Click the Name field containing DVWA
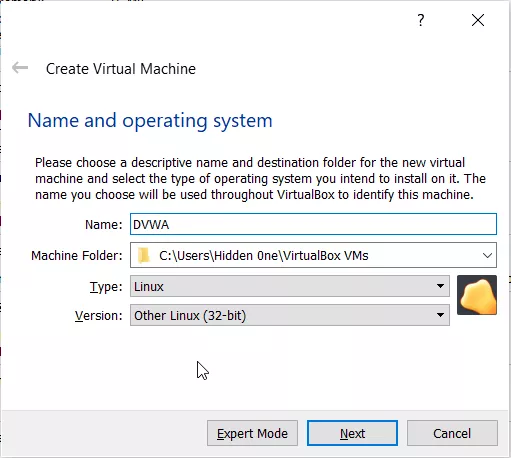 [x=313, y=224]
